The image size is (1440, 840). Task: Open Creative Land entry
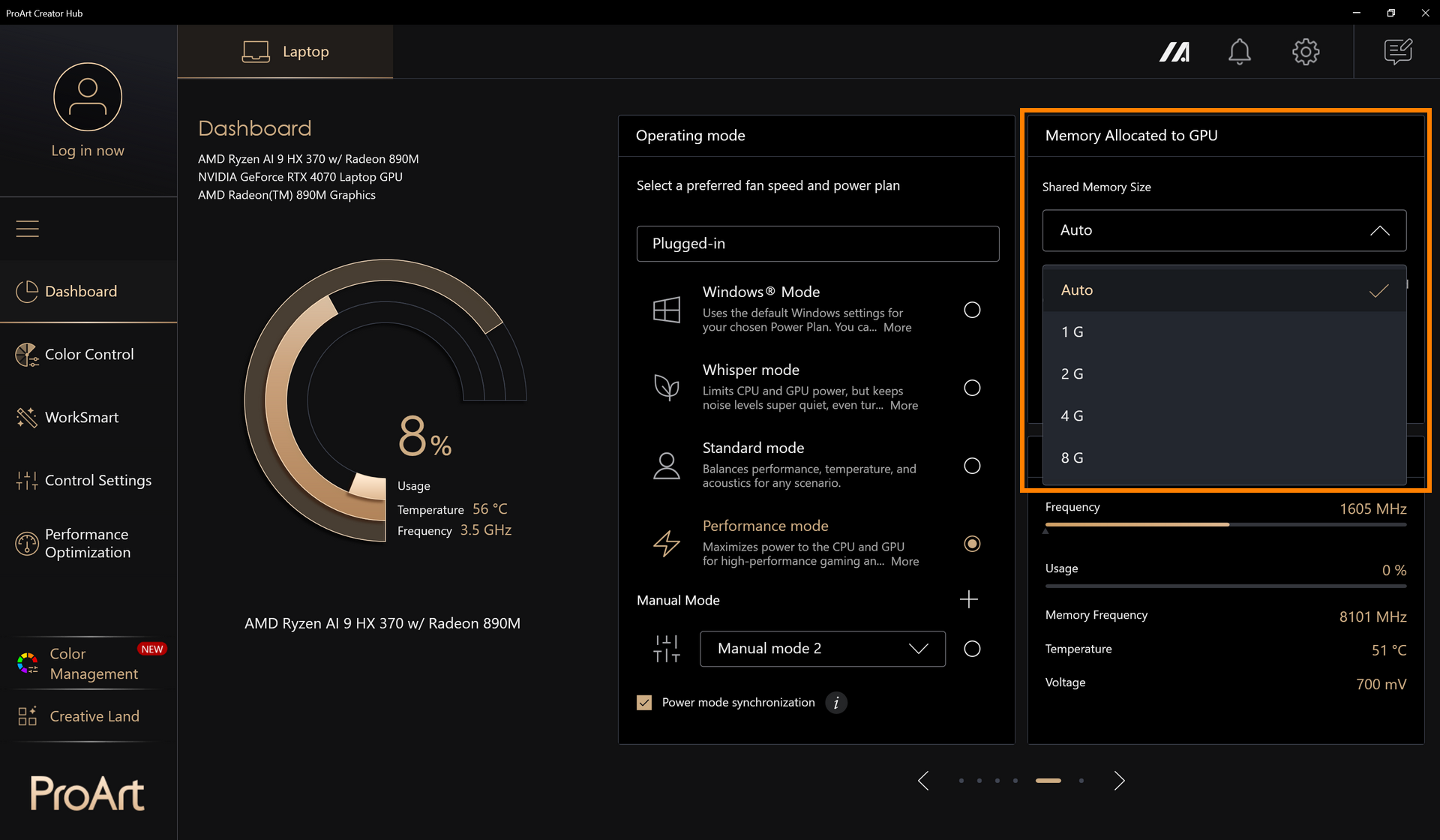tap(88, 716)
